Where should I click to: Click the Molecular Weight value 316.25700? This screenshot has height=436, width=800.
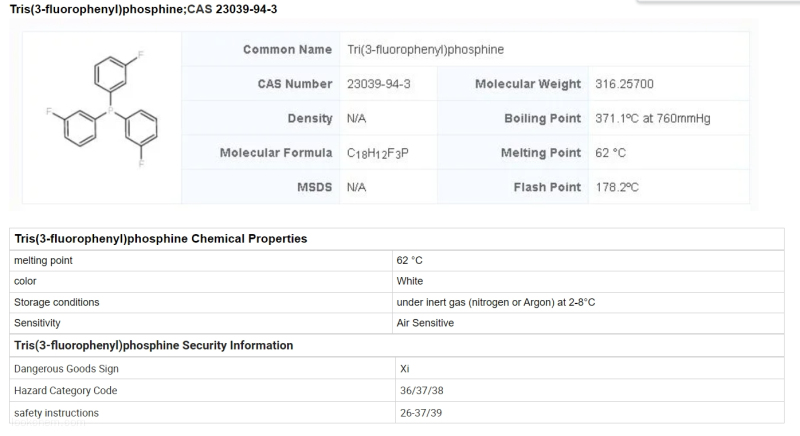pyautogui.click(x=624, y=84)
